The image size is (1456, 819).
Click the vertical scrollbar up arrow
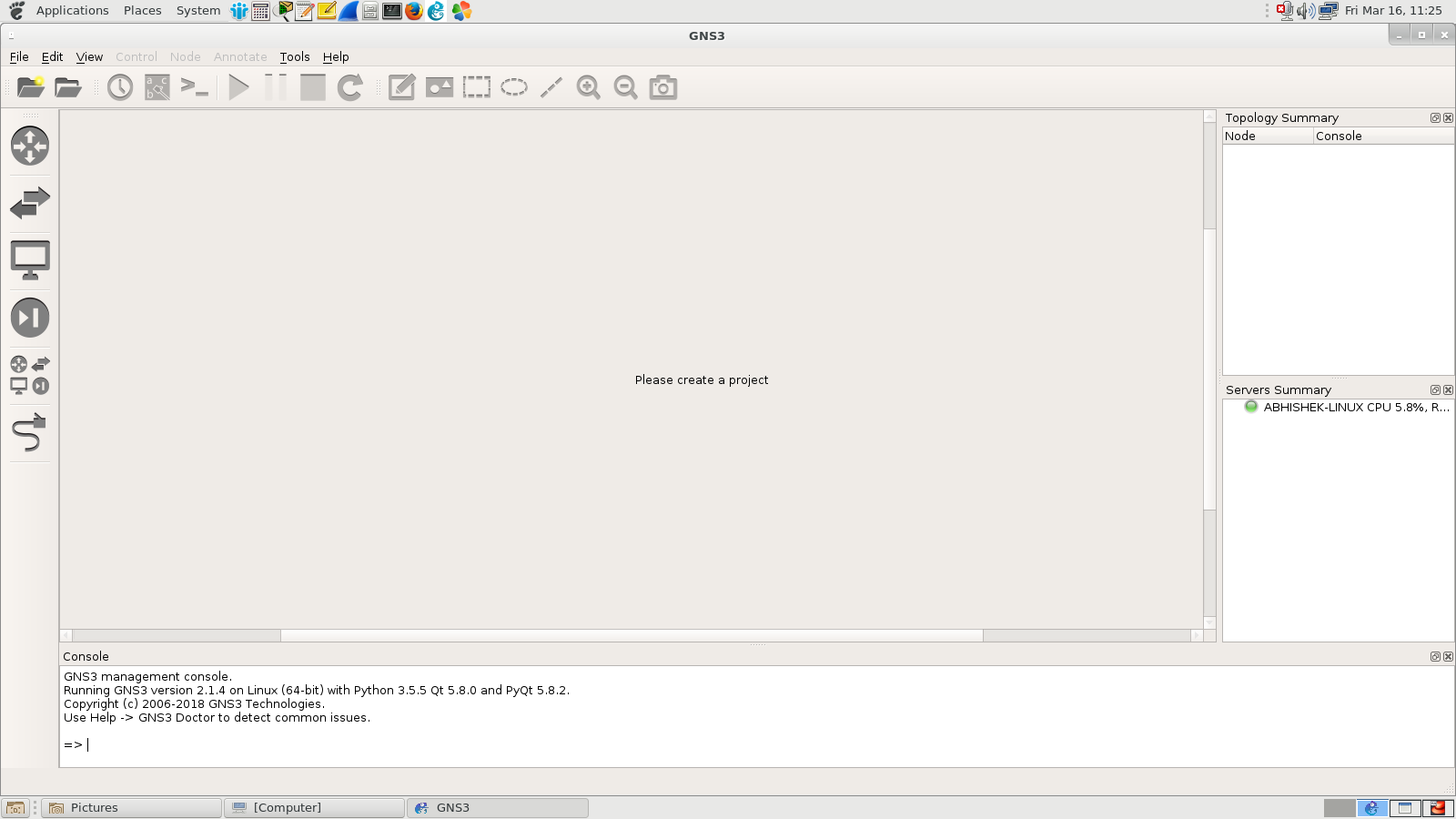coord(1209,116)
